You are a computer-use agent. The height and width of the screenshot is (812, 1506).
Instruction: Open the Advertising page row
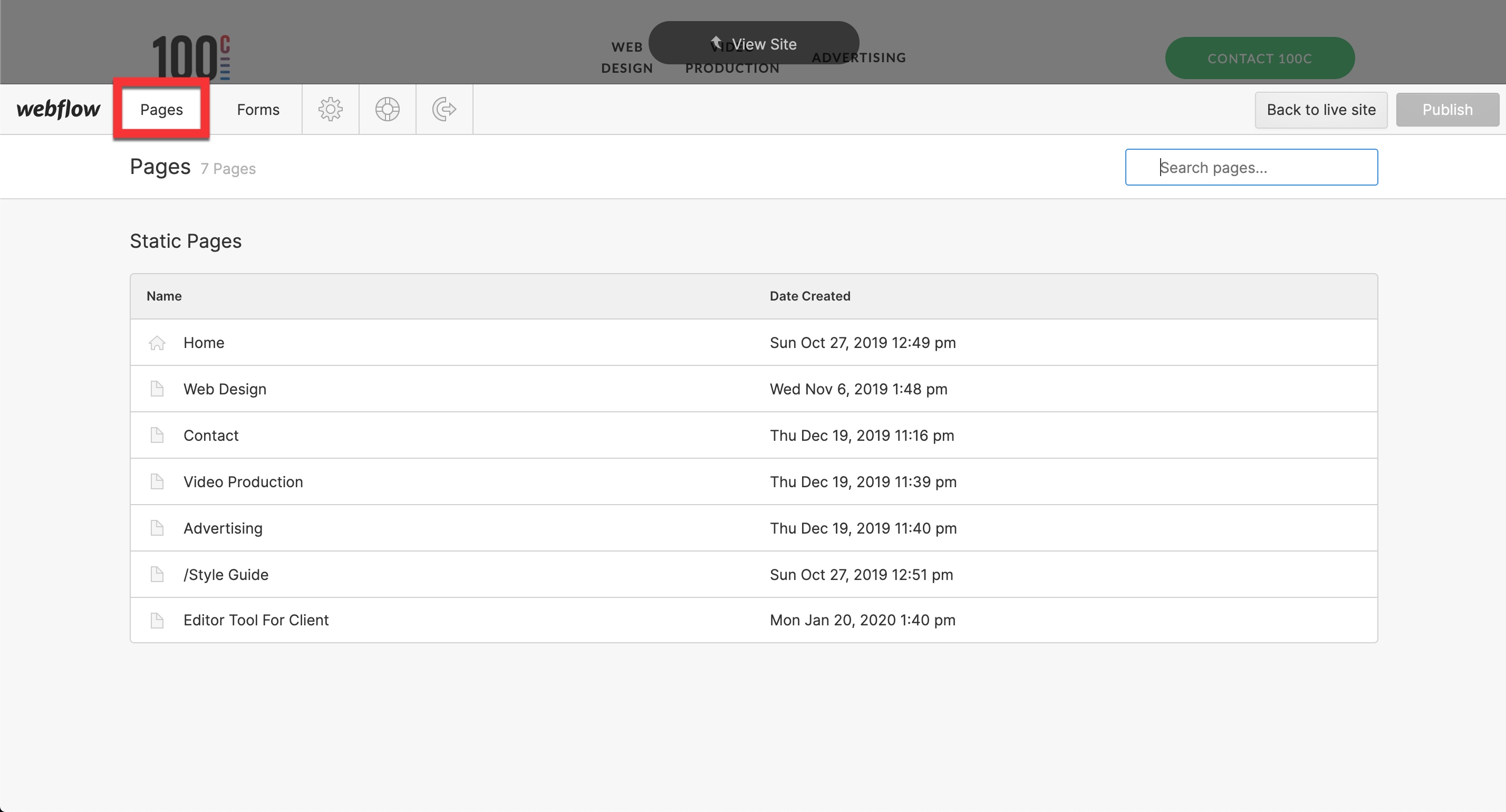tap(754, 528)
